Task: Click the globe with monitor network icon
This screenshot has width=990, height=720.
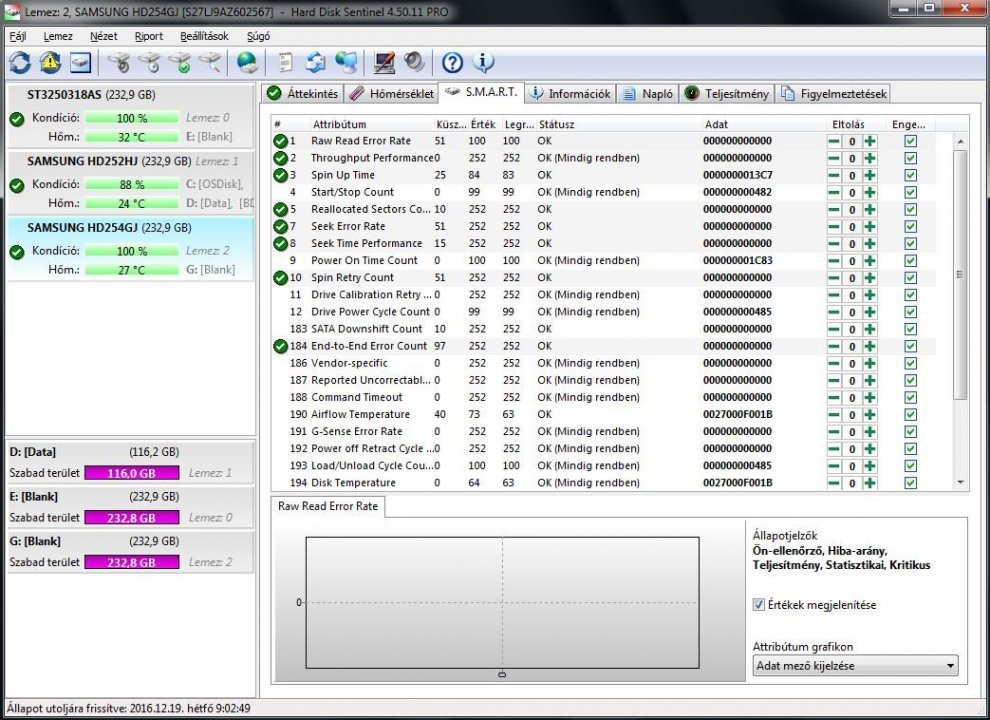Action: coord(346,63)
